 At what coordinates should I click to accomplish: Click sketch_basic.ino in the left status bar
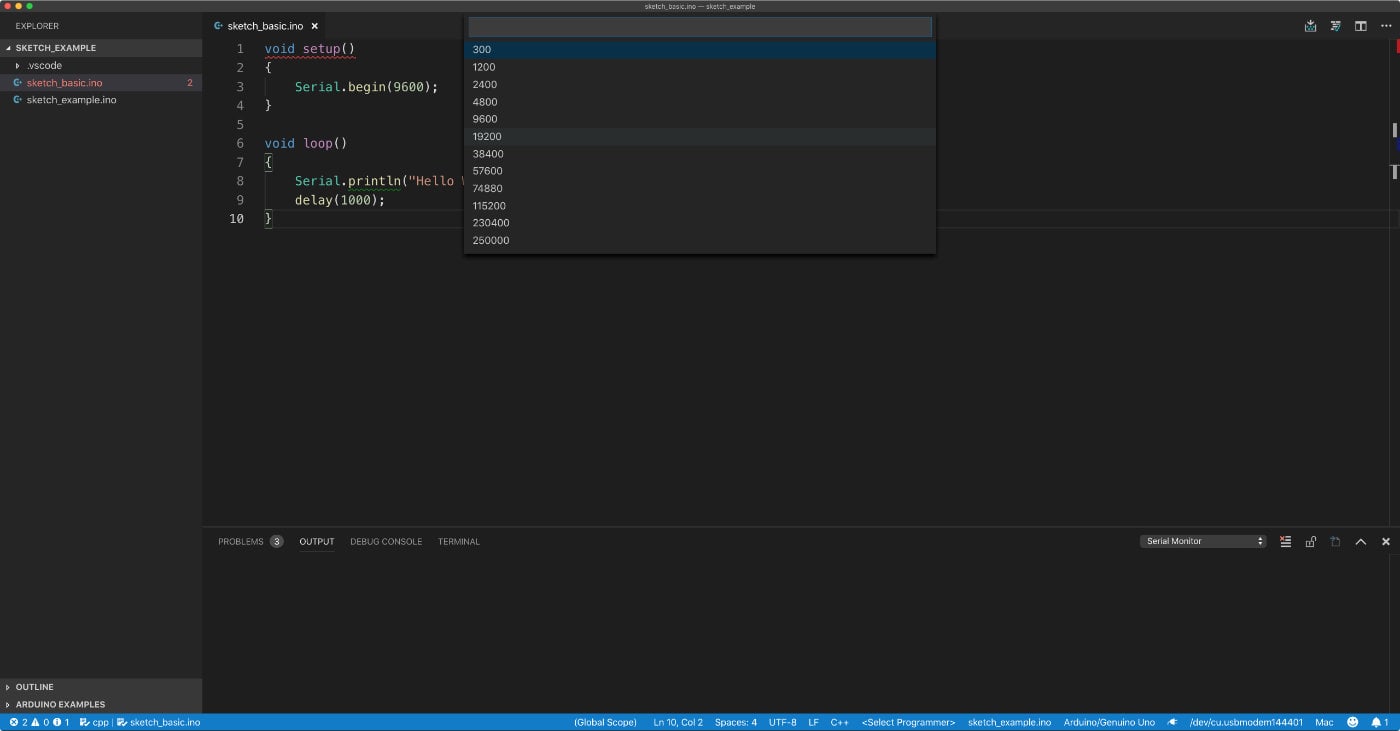[159, 722]
